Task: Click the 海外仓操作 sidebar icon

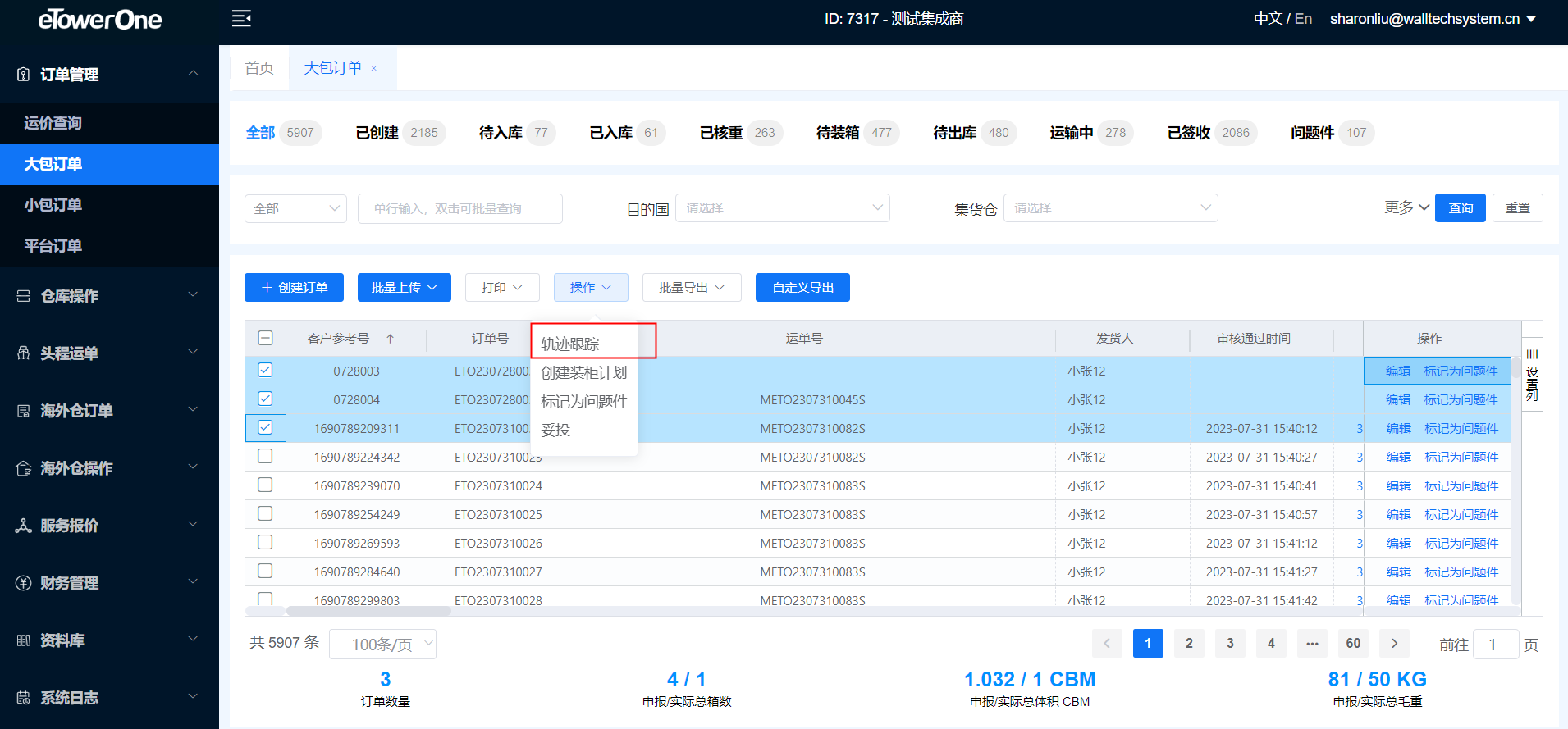Action: 23,468
